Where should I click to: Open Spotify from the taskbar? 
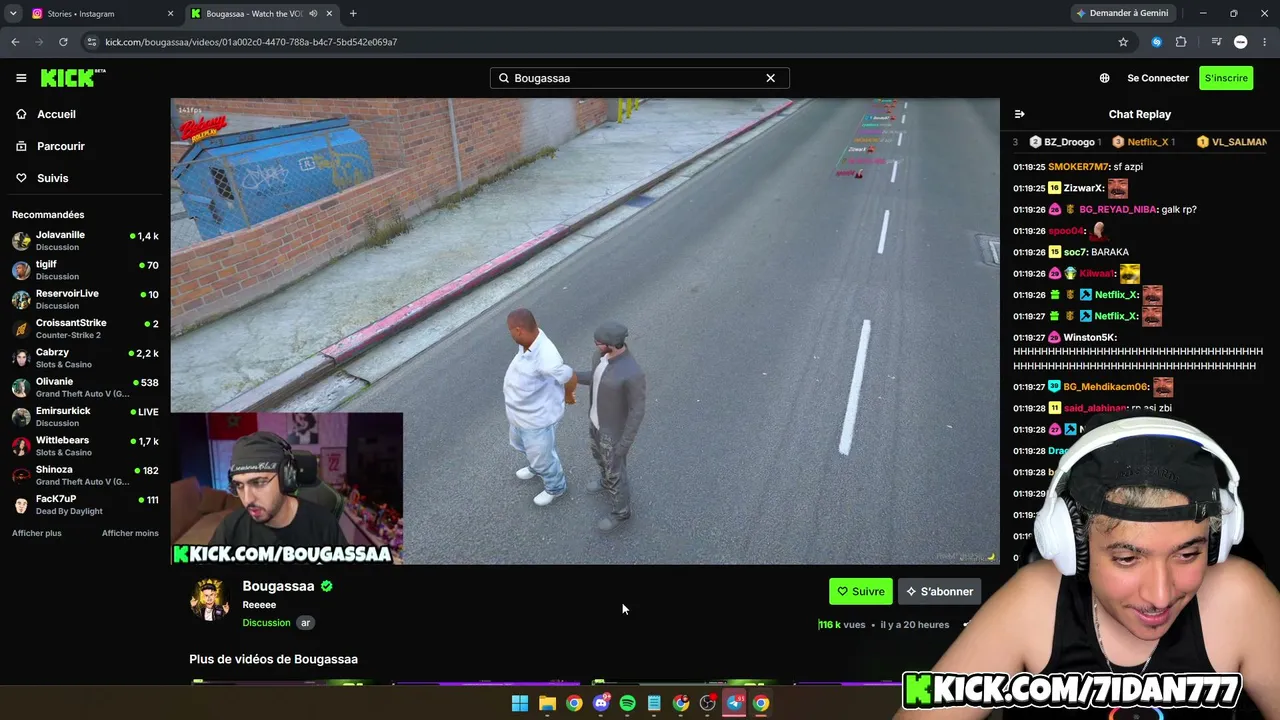click(x=627, y=703)
